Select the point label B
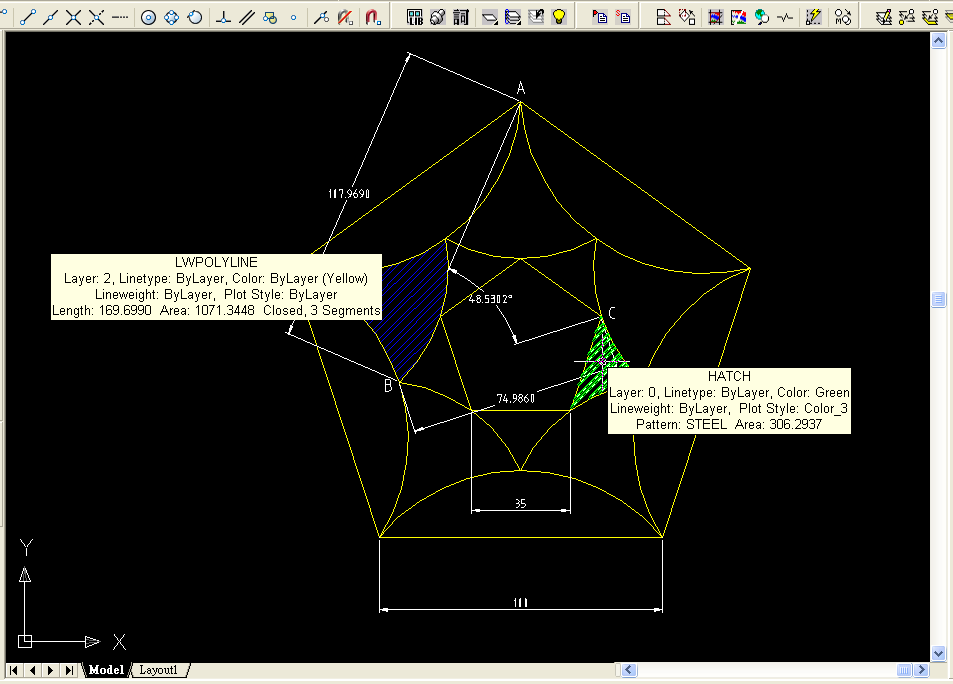The width and height of the screenshot is (953, 684). (x=388, y=385)
